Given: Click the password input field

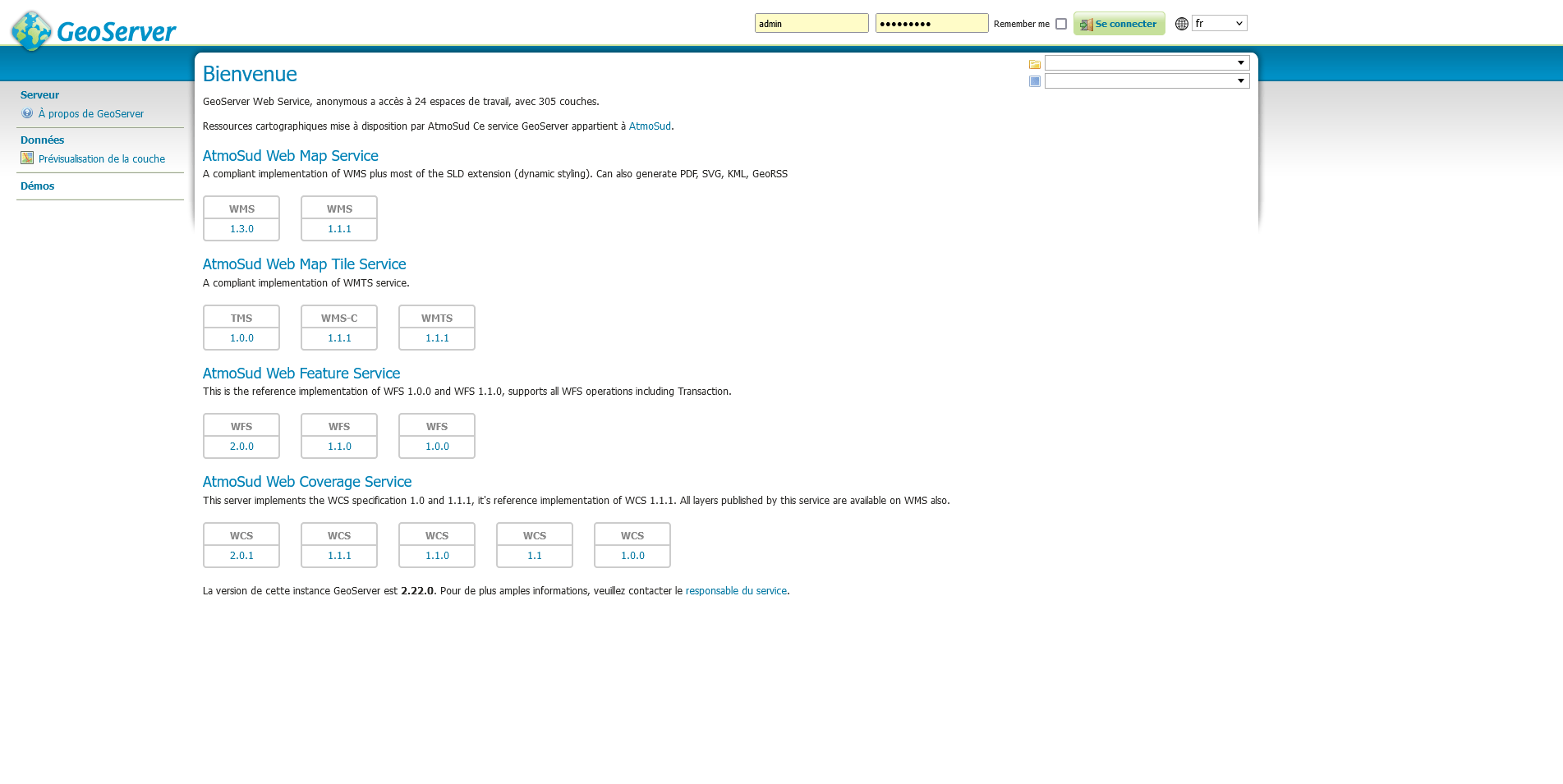Looking at the screenshot, I should [931, 23].
